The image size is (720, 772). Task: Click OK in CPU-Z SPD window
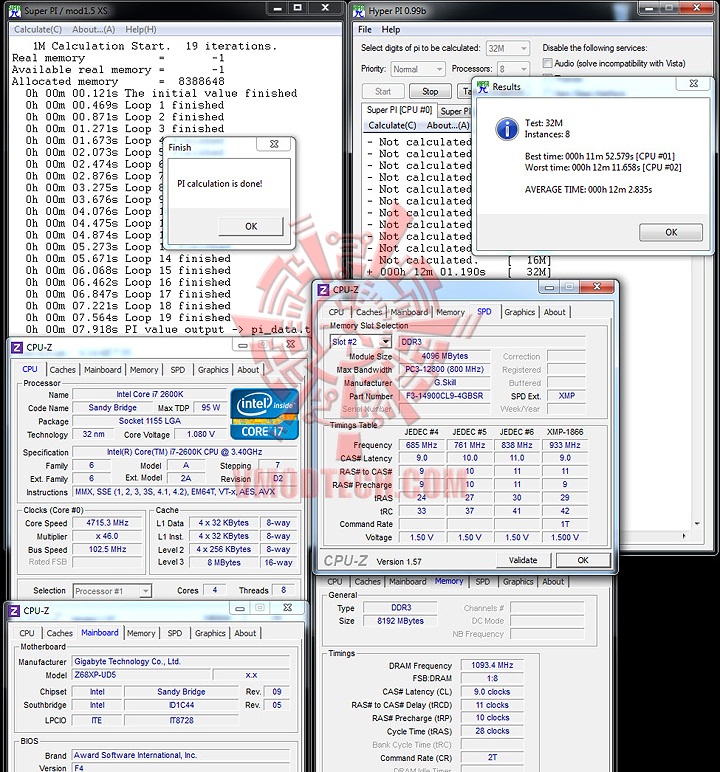tap(583, 560)
